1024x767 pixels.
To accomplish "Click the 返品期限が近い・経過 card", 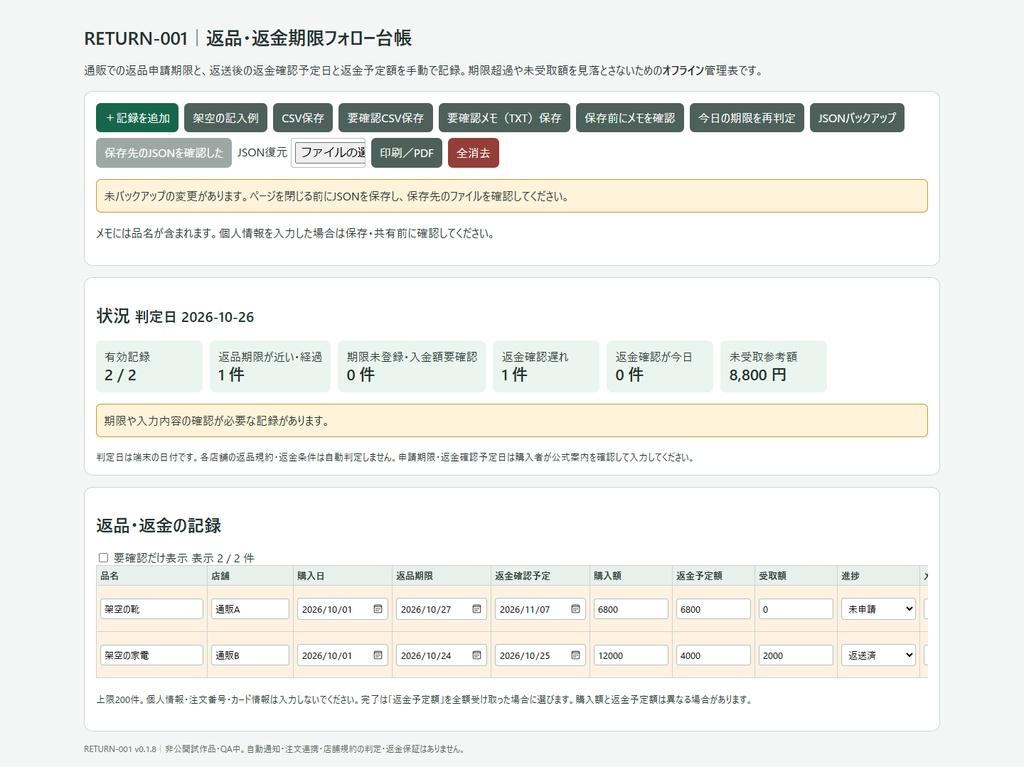I will point(270,367).
